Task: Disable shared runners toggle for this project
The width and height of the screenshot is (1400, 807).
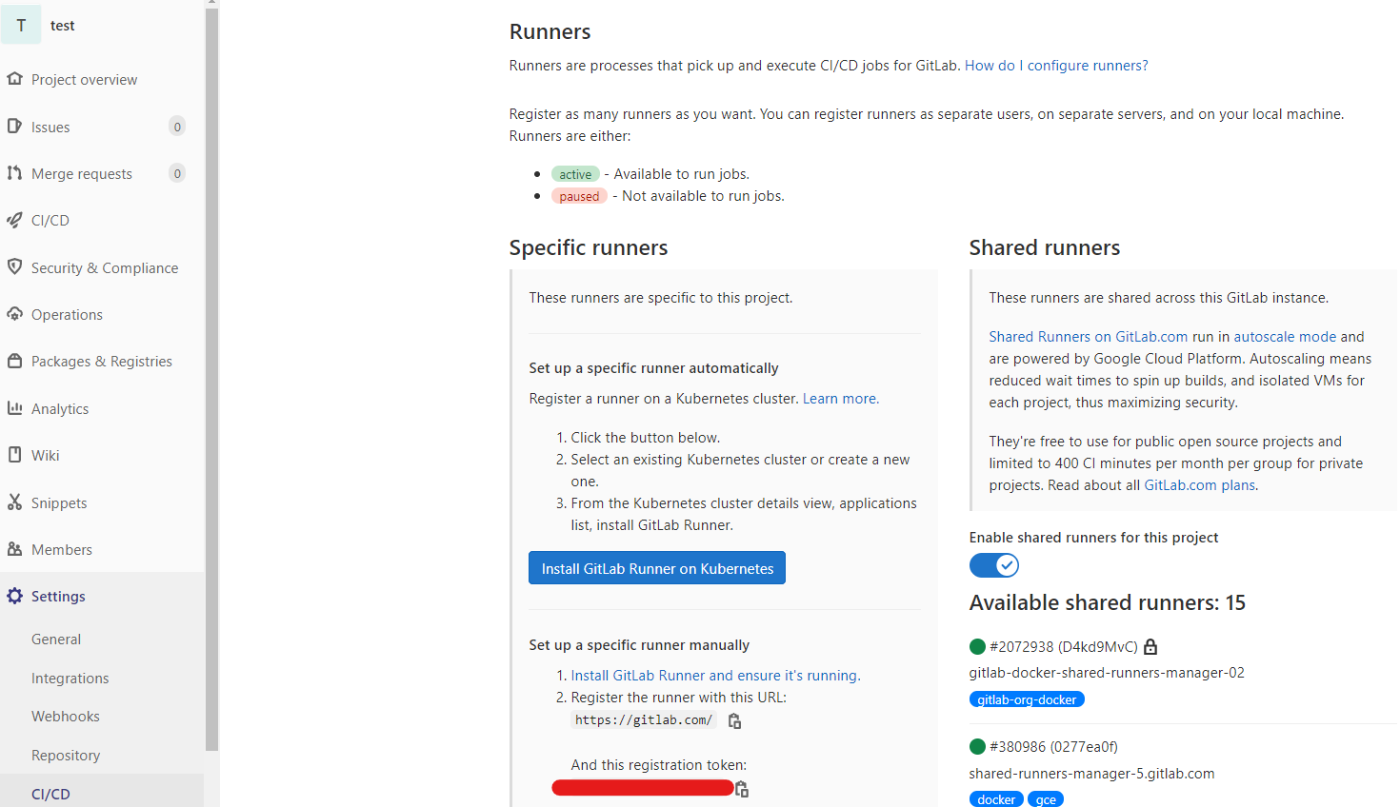Action: tap(994, 566)
